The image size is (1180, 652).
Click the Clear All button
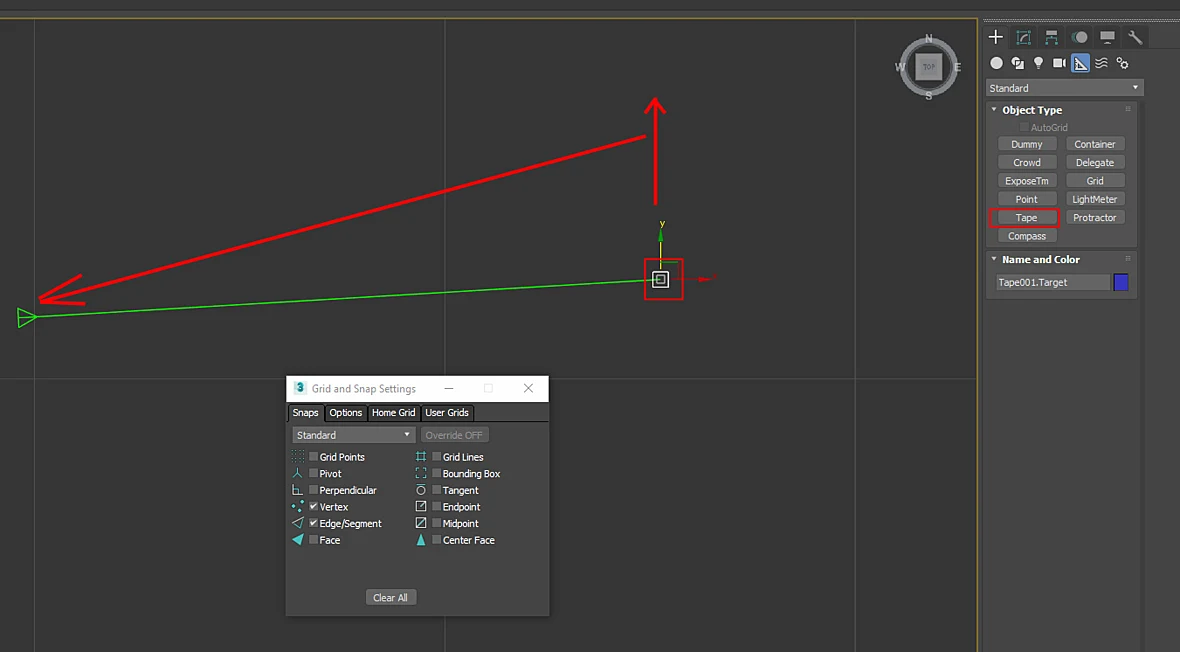(391, 598)
